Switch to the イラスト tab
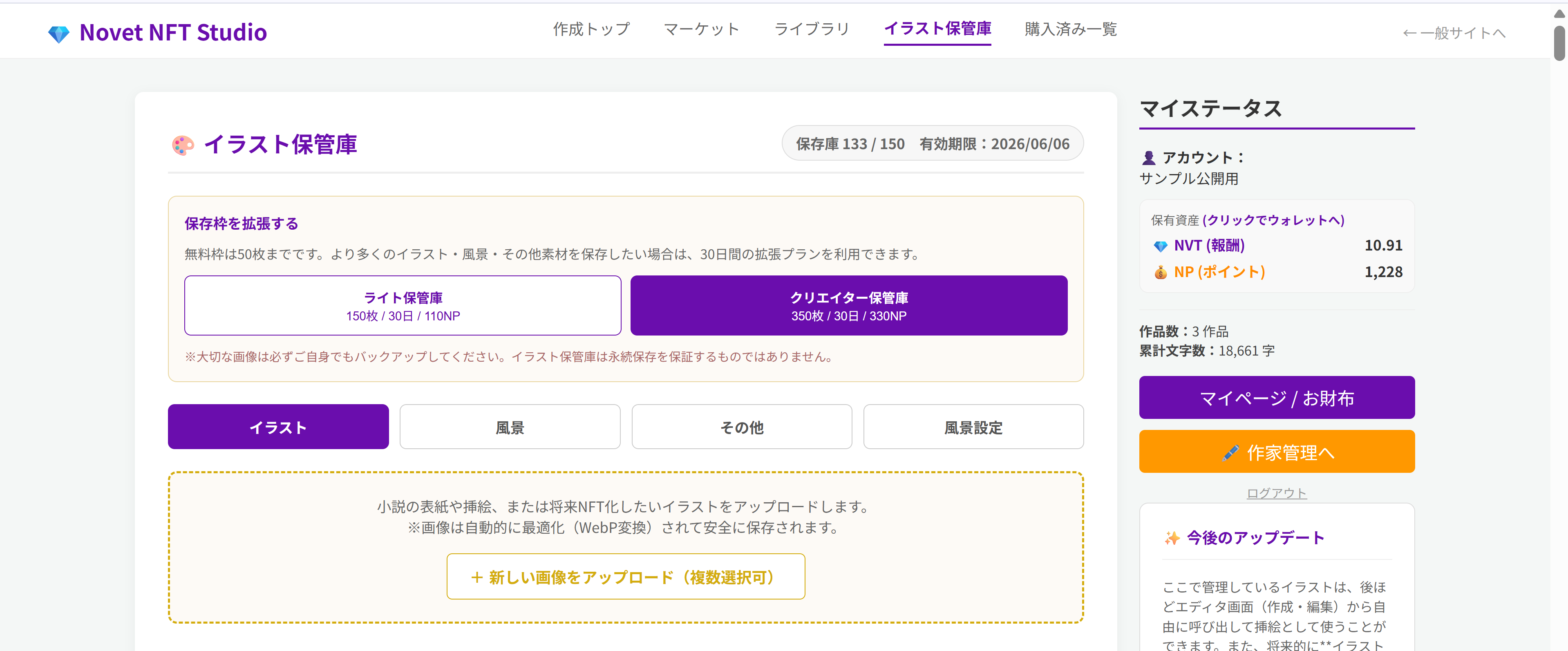 (x=278, y=427)
